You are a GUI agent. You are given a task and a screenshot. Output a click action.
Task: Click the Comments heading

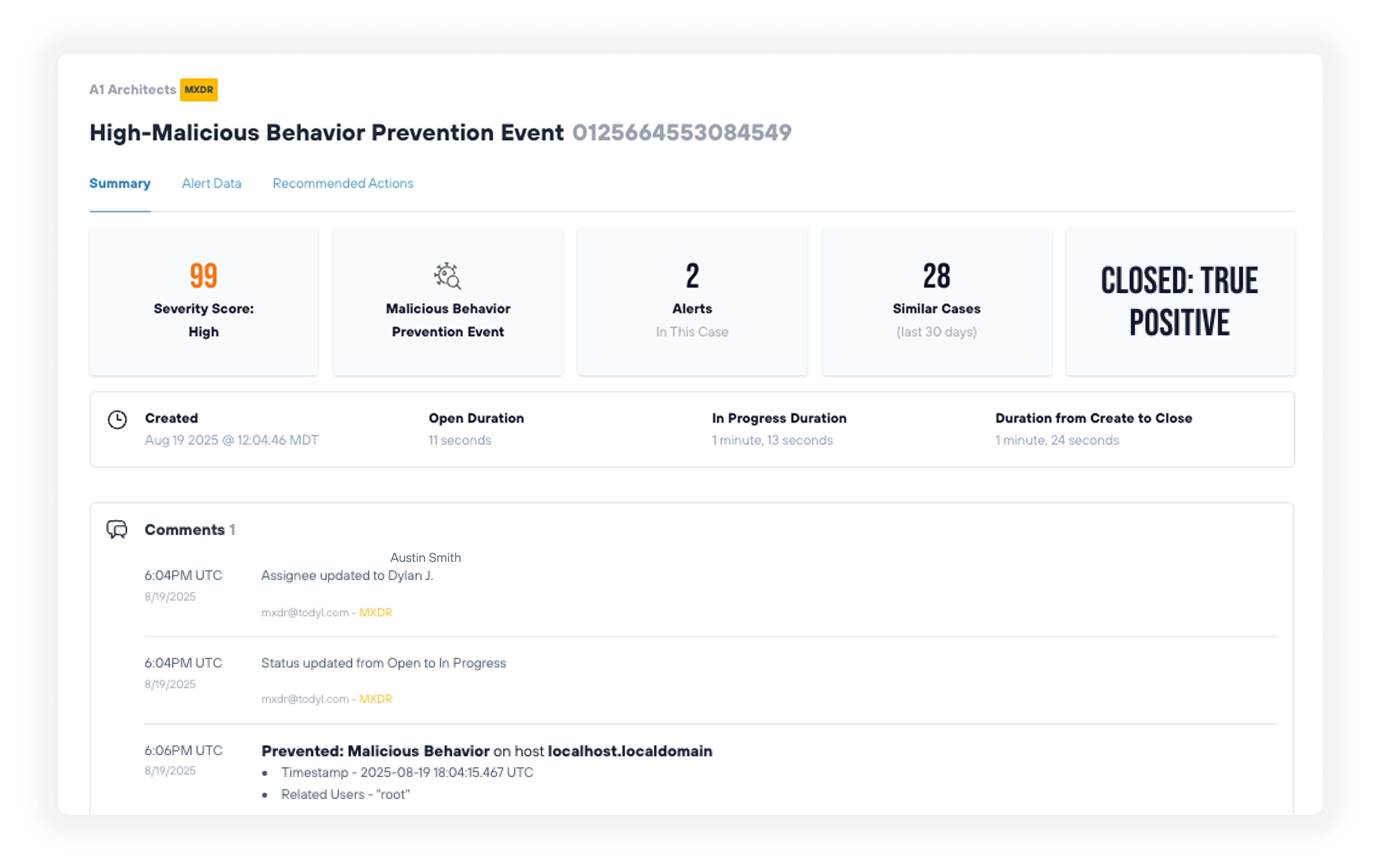184,529
